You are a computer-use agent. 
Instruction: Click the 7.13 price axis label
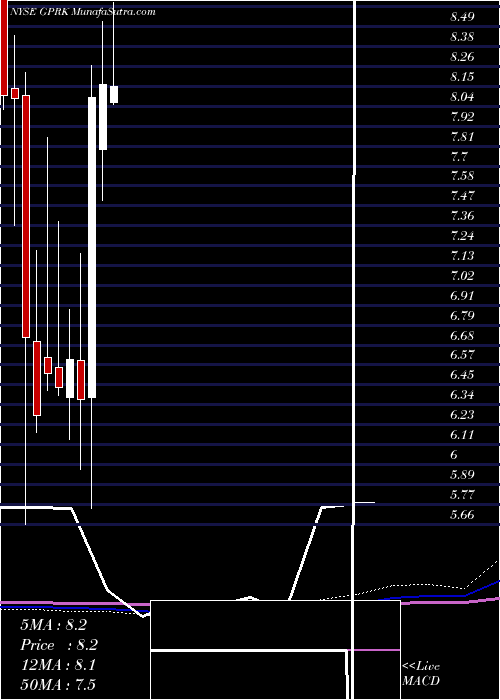(x=462, y=256)
